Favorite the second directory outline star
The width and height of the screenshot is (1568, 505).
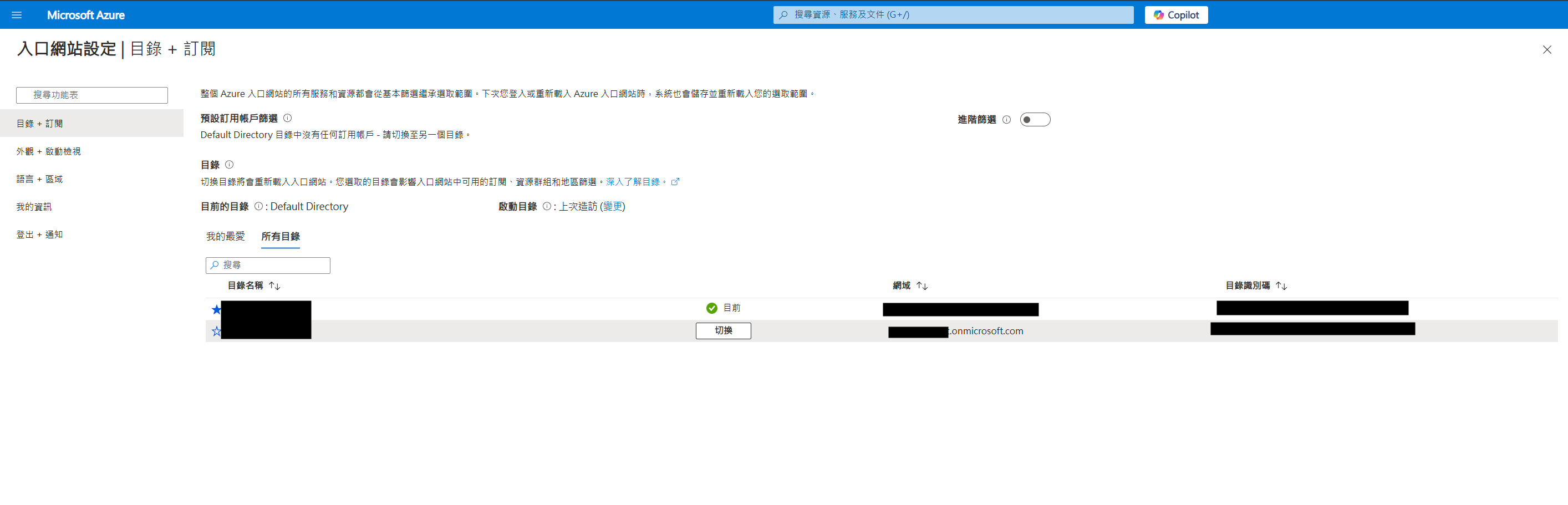click(x=216, y=331)
